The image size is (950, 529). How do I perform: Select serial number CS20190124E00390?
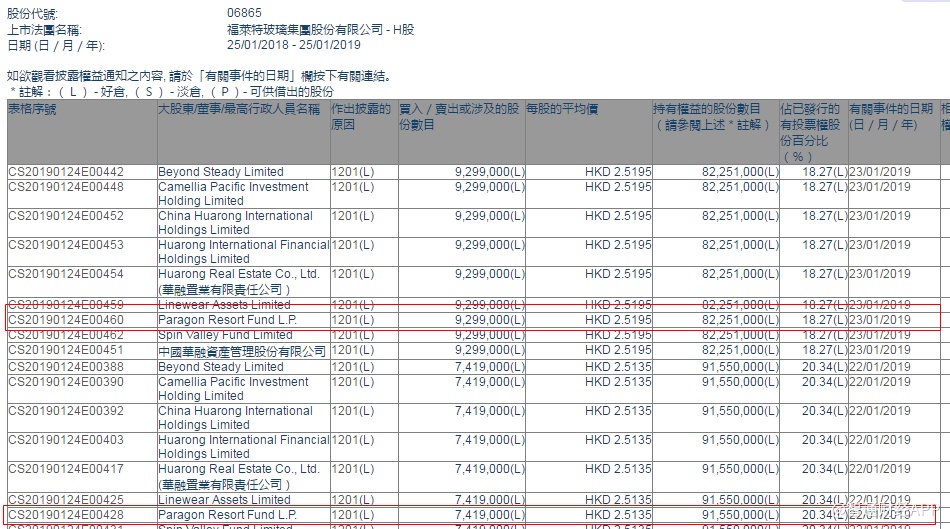coord(66,382)
